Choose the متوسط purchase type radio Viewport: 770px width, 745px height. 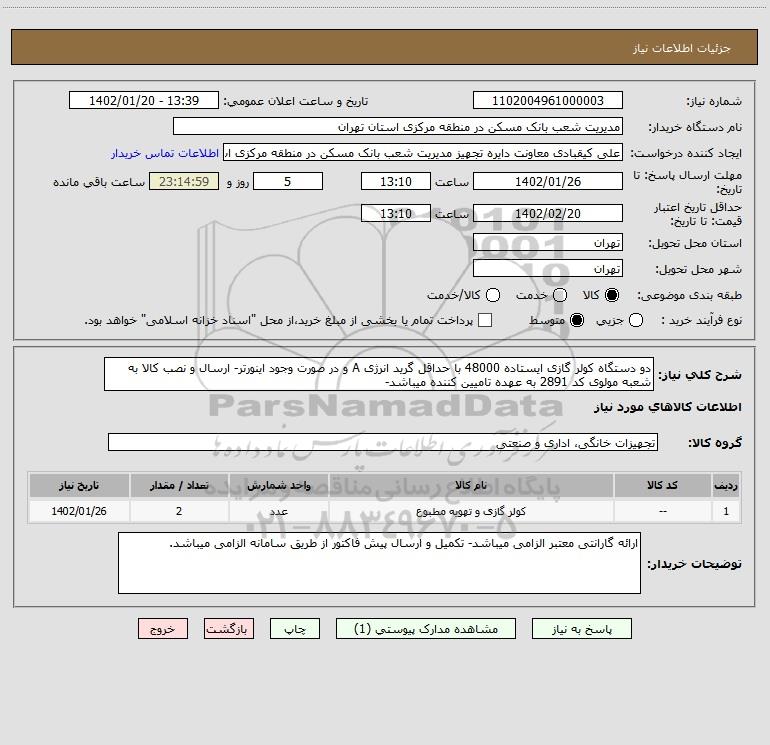pos(577,321)
